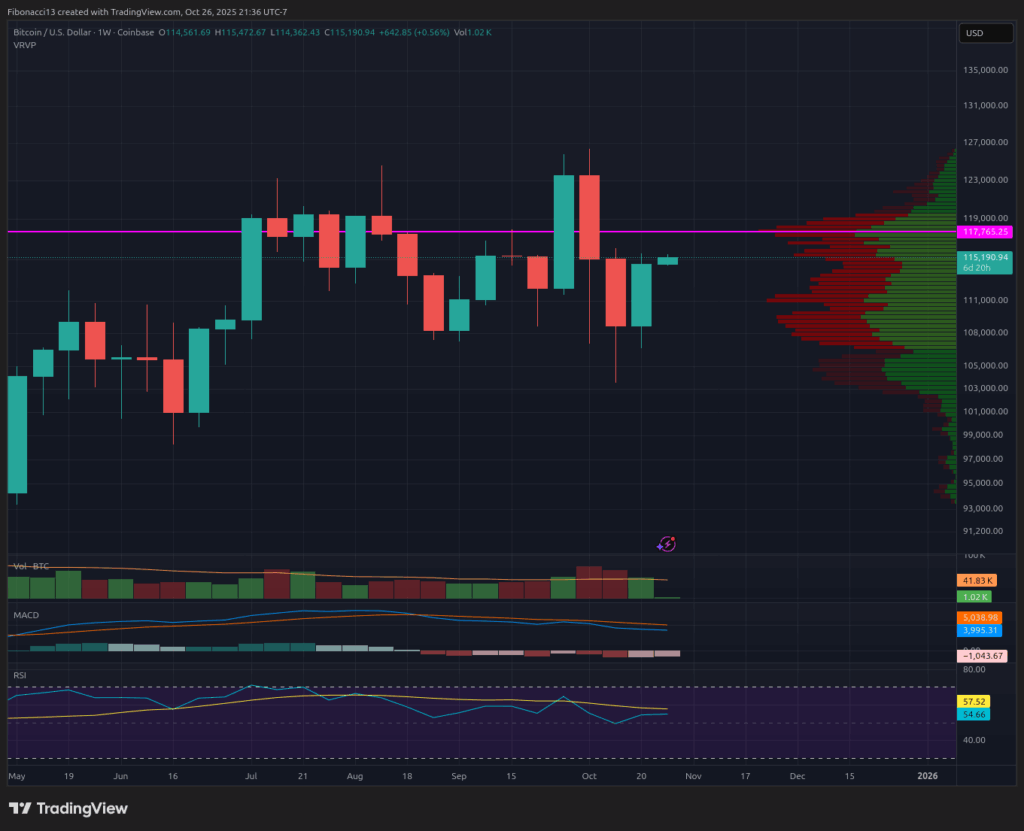Click the orange 5,038.98 MACD value label

pos(981,617)
